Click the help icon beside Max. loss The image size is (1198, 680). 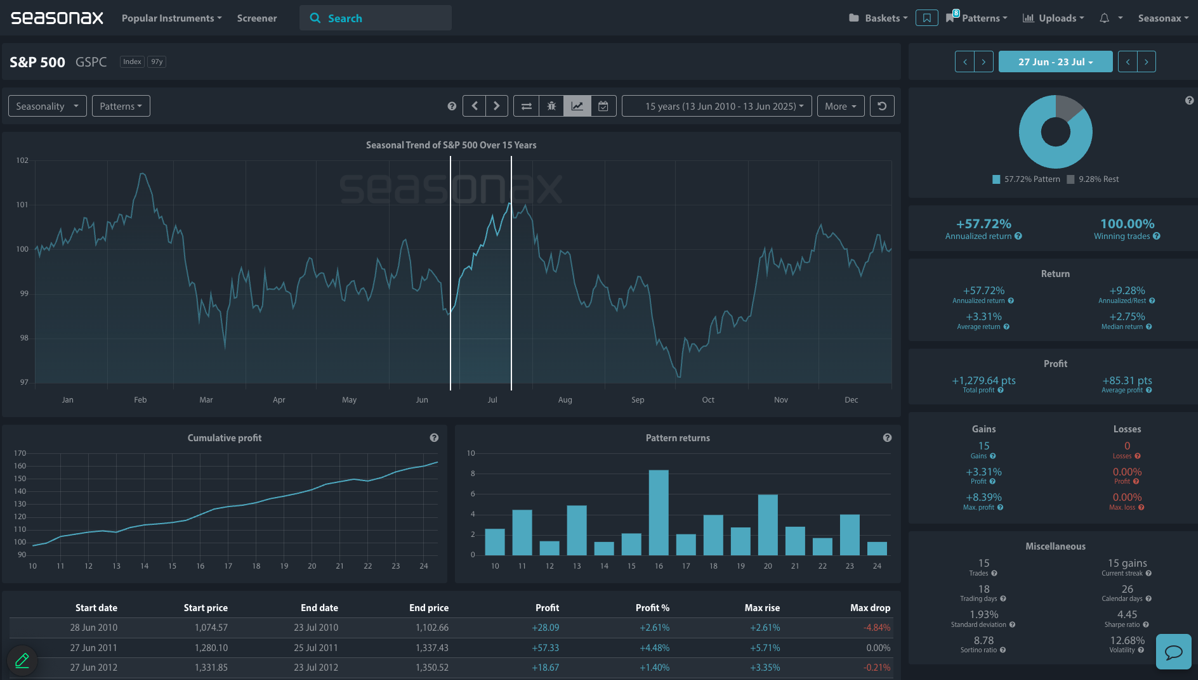pyautogui.click(x=1141, y=507)
